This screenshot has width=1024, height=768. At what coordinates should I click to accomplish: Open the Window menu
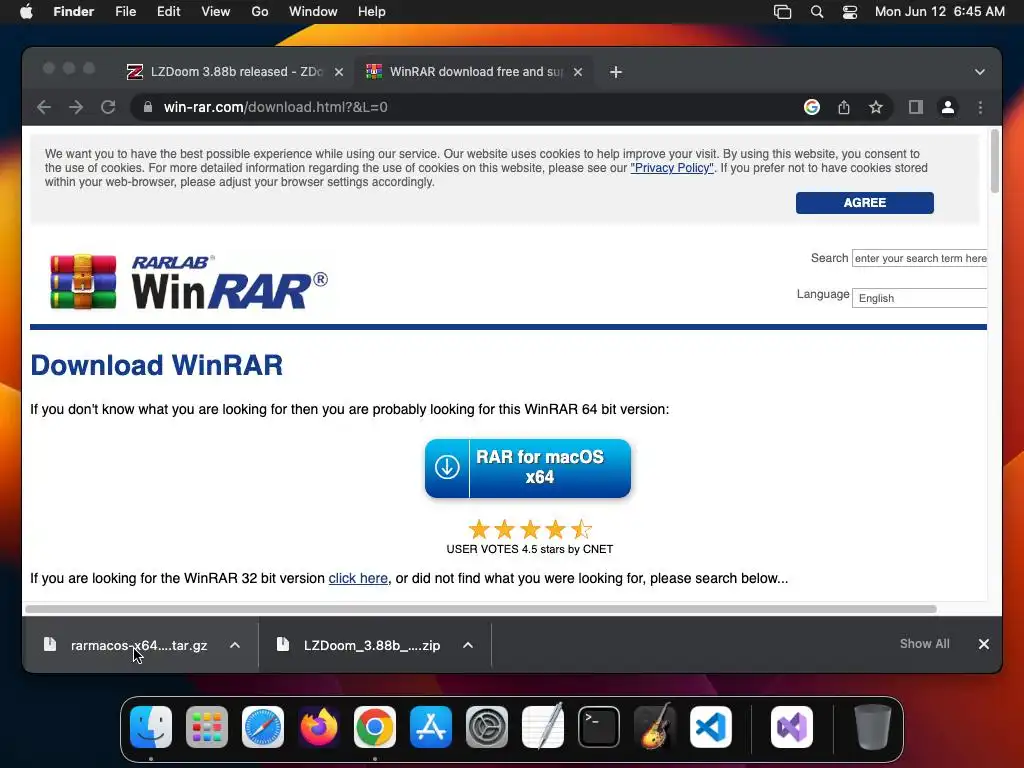click(x=313, y=12)
